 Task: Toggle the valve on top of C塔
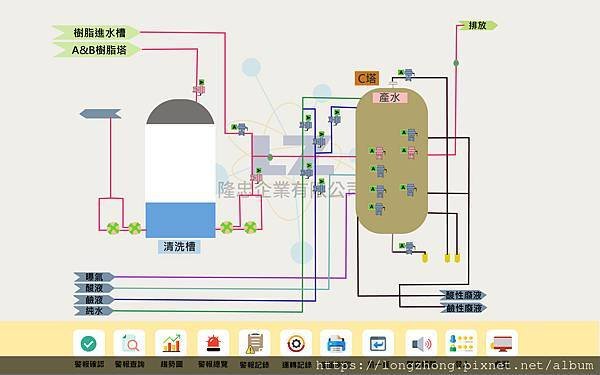(x=407, y=74)
